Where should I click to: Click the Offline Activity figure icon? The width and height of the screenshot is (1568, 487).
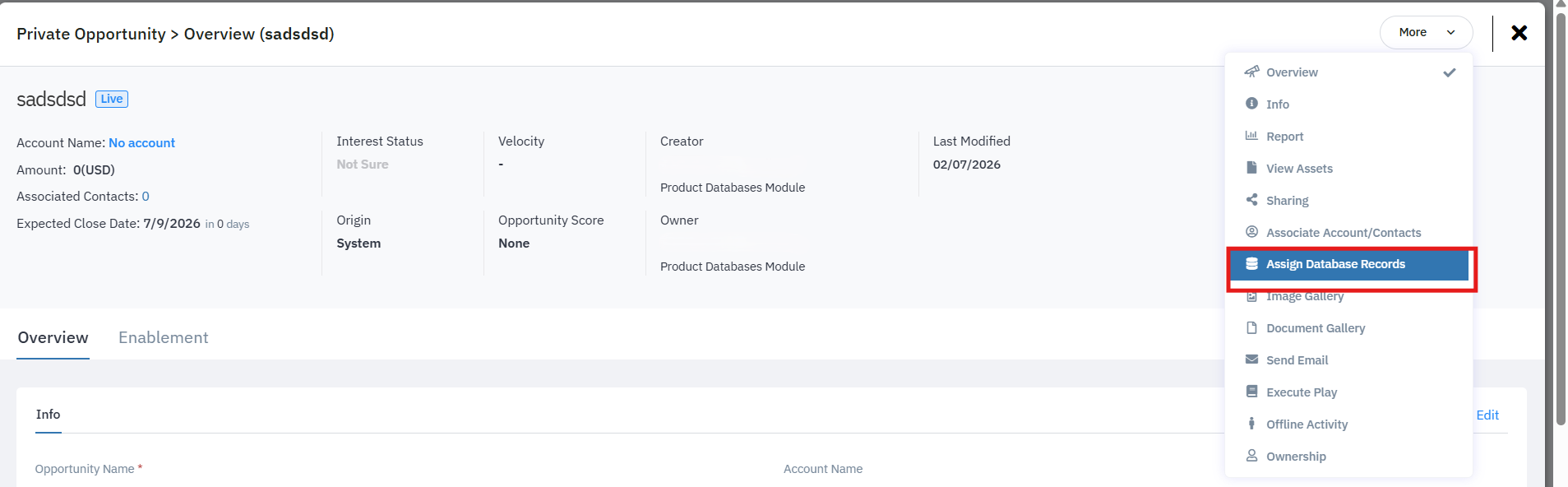pyautogui.click(x=1251, y=424)
